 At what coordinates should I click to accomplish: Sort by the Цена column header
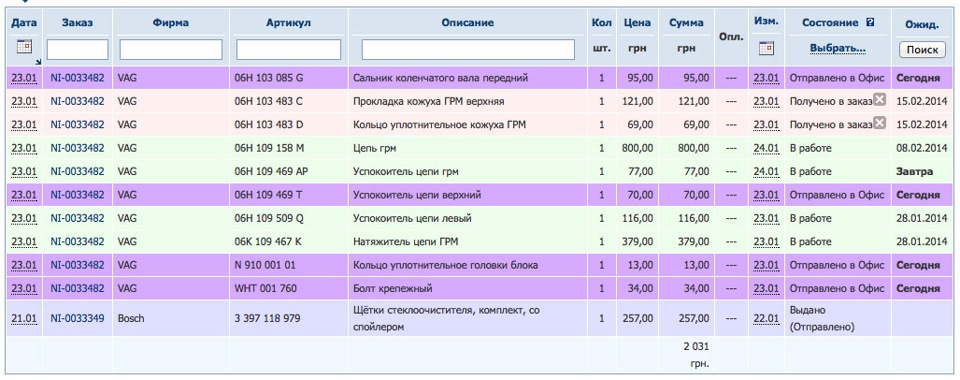tap(637, 23)
